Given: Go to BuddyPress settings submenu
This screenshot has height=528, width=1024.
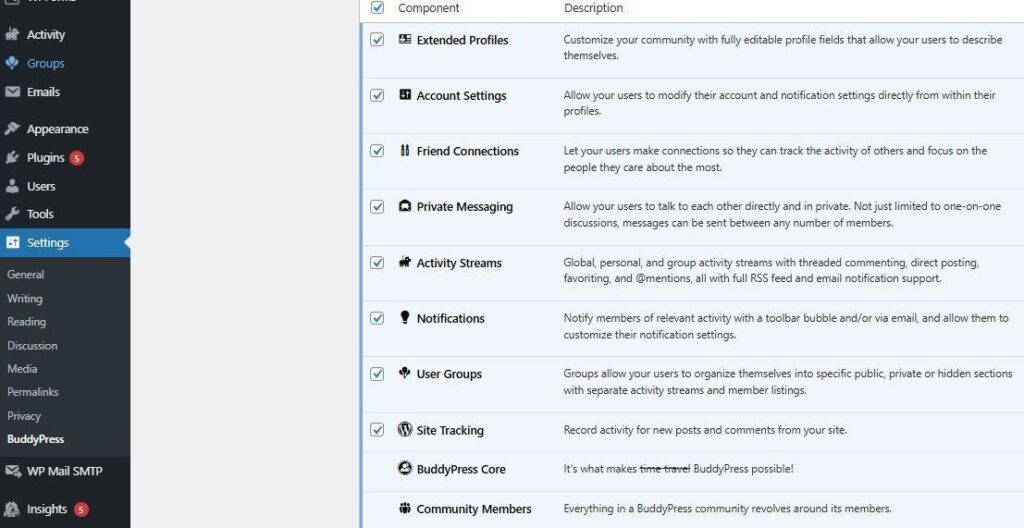Looking at the screenshot, I should (x=36, y=439).
